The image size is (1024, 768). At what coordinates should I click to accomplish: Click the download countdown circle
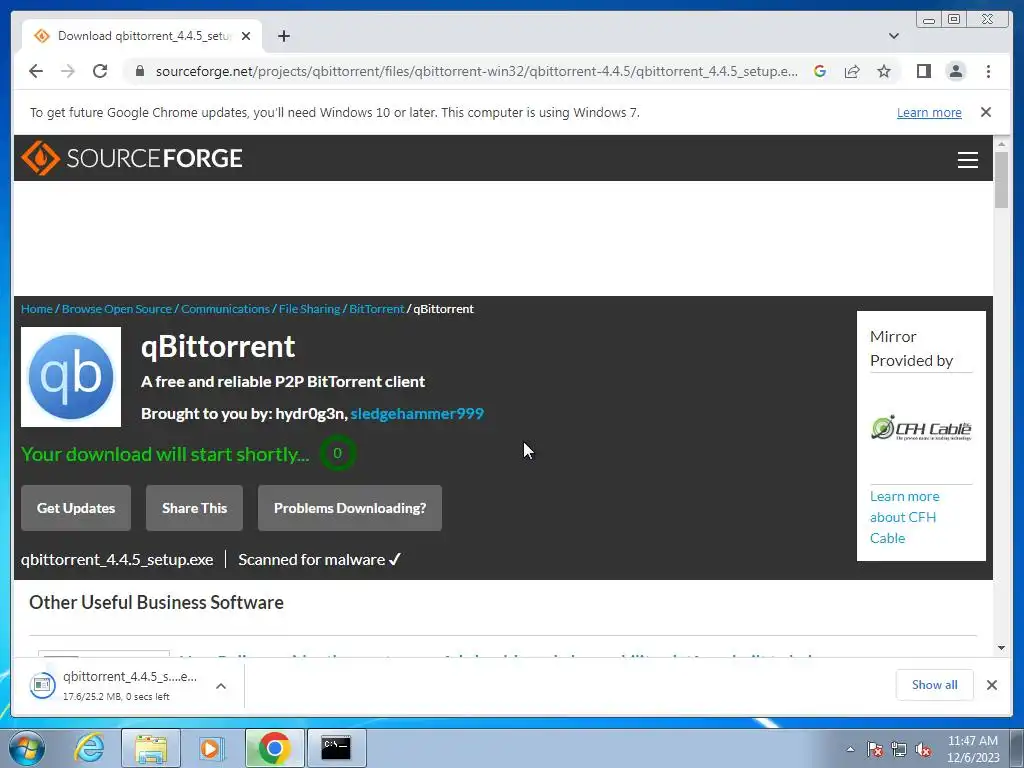coord(338,453)
